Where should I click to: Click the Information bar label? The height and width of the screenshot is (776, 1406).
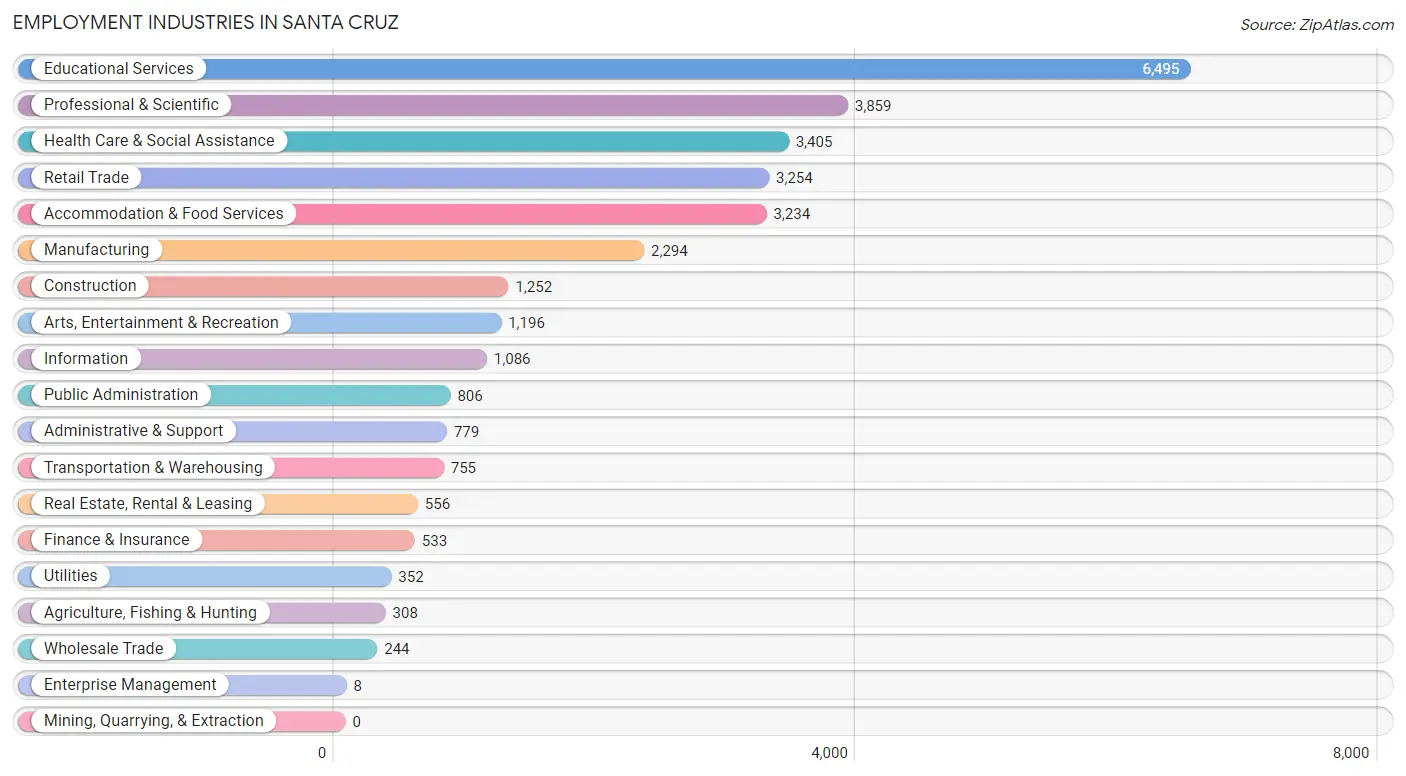click(86, 359)
